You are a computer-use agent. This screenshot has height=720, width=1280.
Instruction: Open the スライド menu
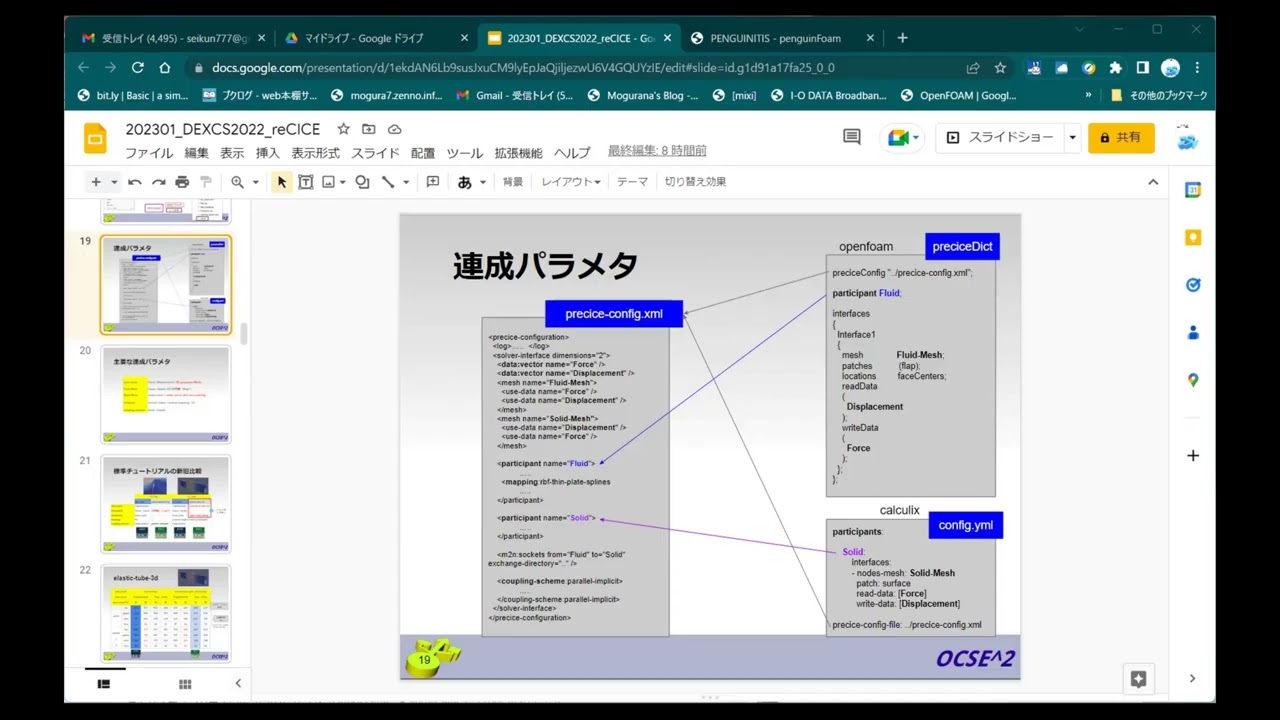tap(375, 153)
